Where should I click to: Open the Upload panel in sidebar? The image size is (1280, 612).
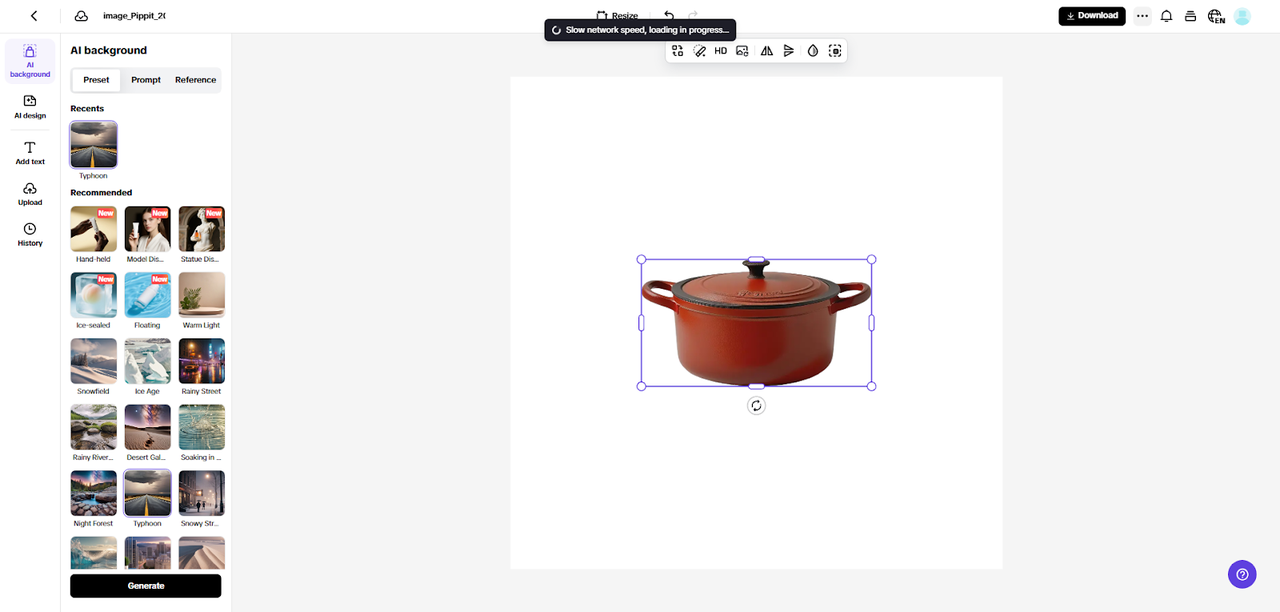[x=30, y=193]
